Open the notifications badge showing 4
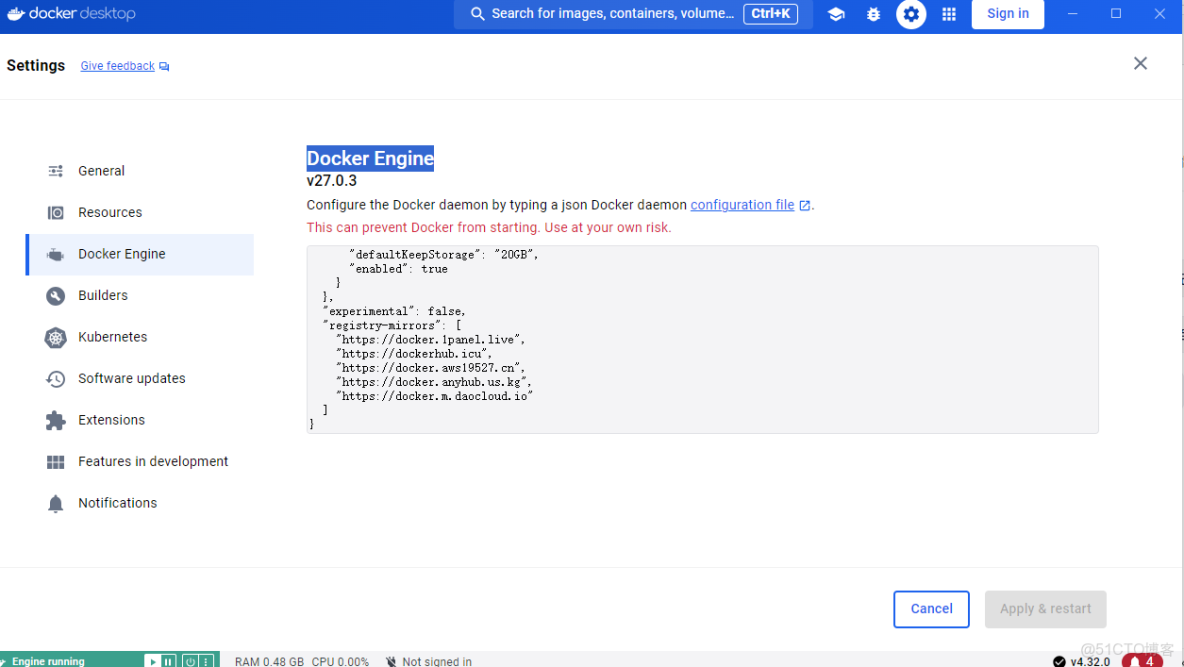 pyautogui.click(x=1144, y=660)
